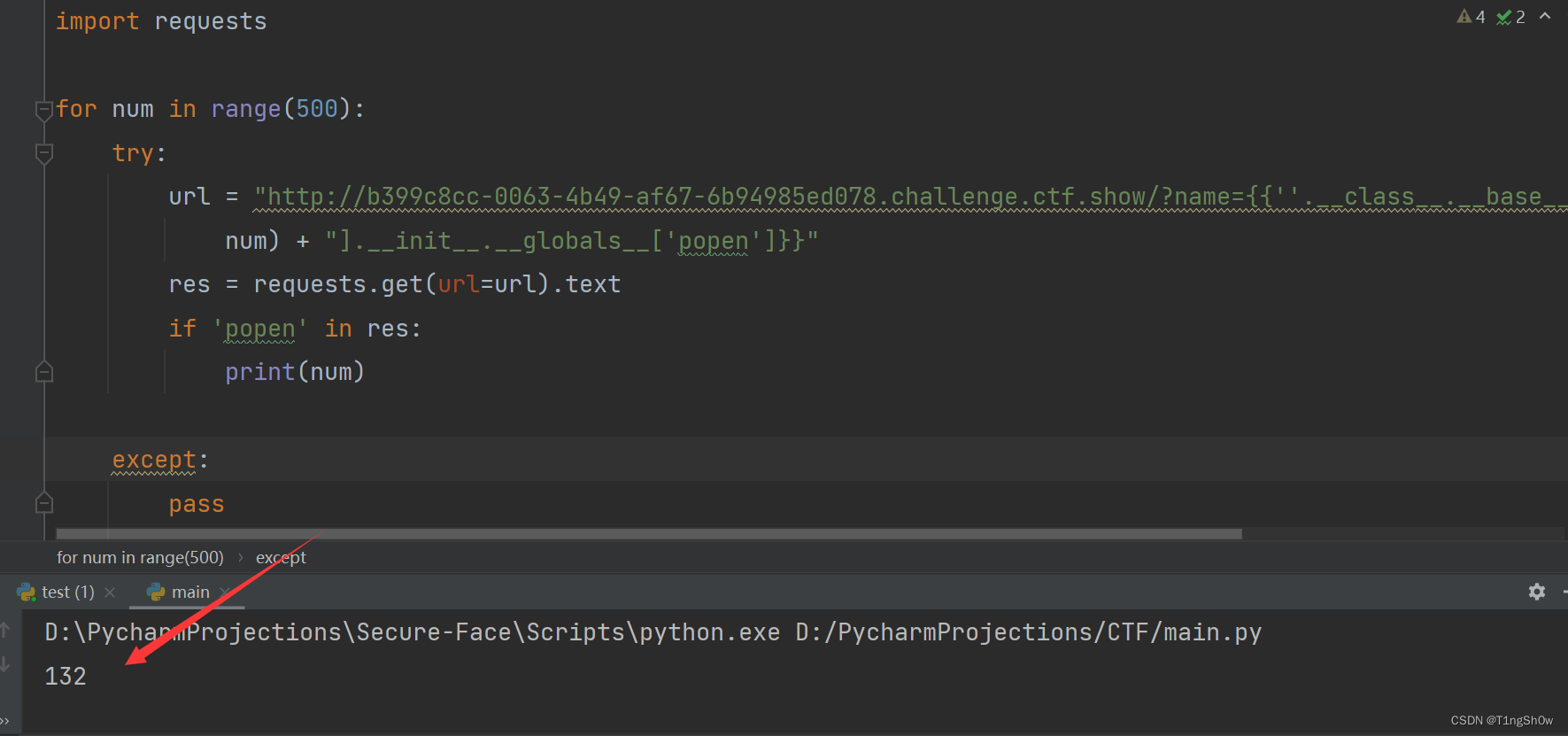Close the test (1) run tab
The image size is (1568, 736).
(110, 592)
